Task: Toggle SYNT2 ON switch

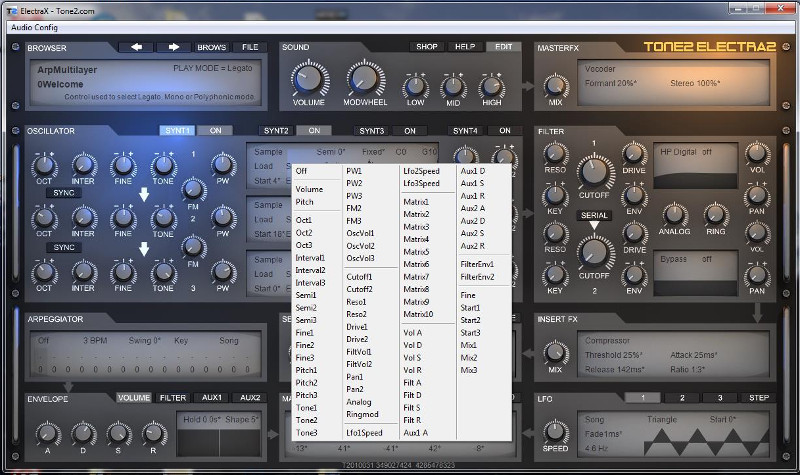Action: coord(314,131)
